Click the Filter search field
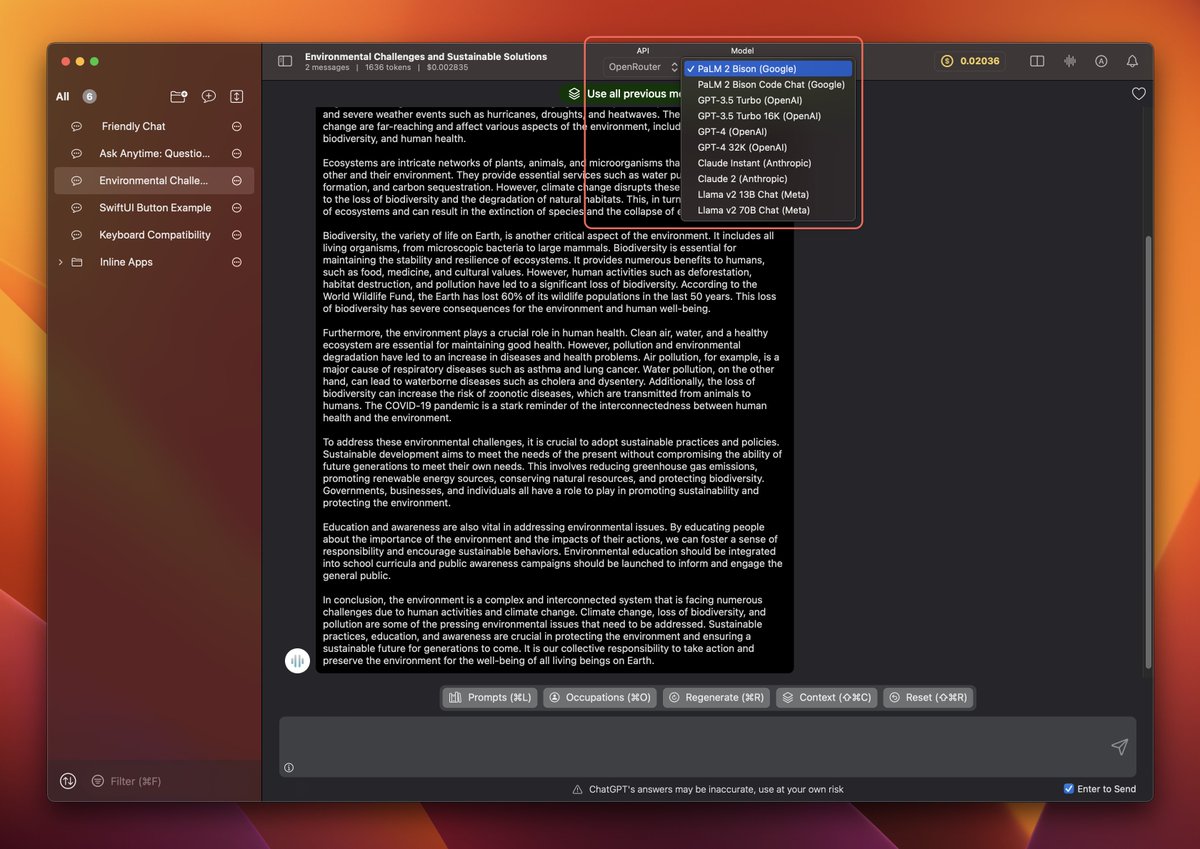 (135, 781)
